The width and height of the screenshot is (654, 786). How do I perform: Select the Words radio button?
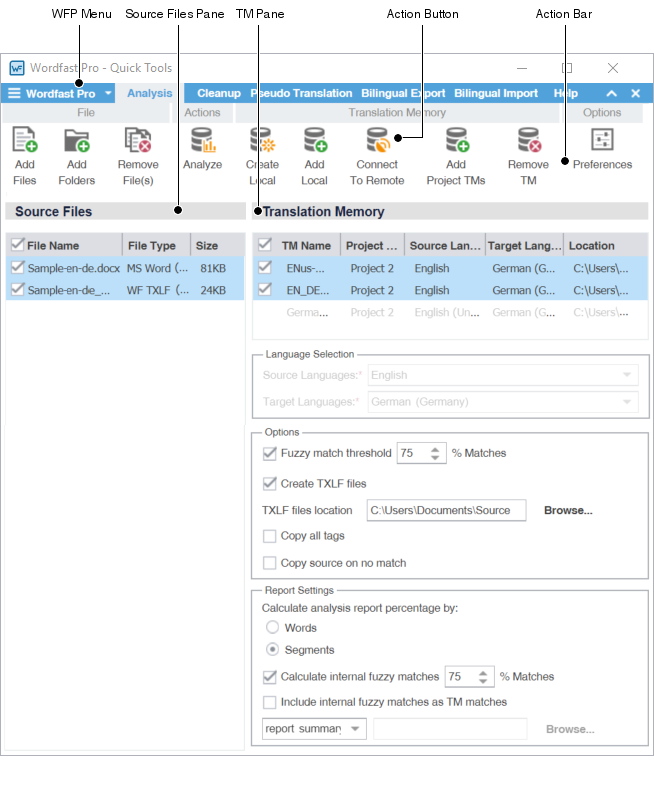pos(273,627)
